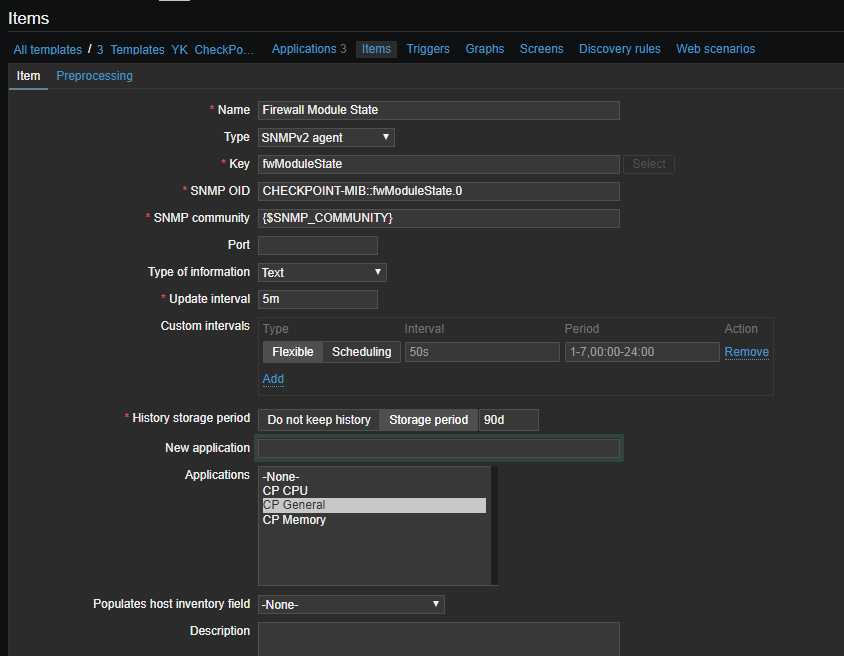Go to Discovery rules
Screen dimensions: 844x656
619,49
